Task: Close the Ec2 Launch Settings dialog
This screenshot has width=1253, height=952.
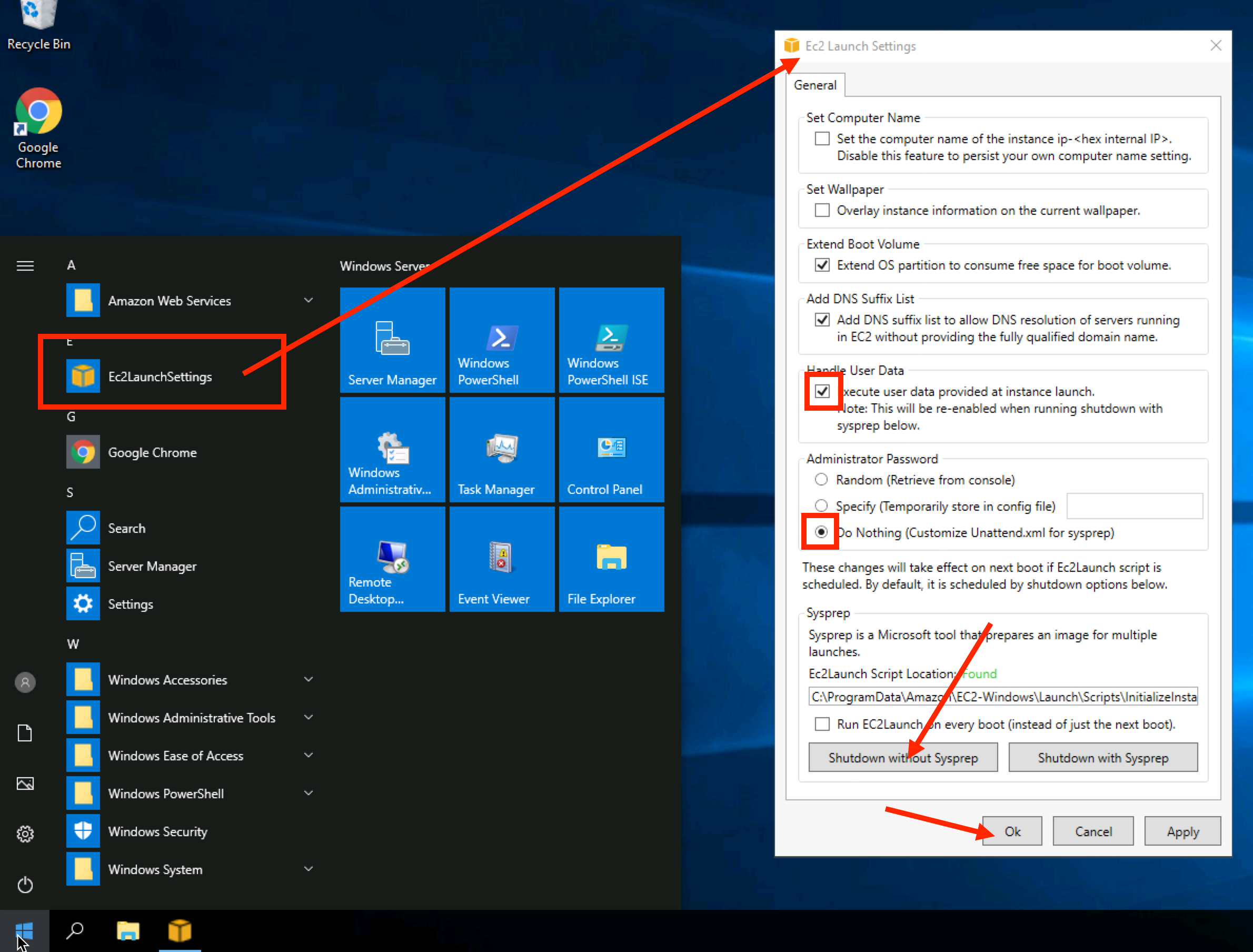Action: click(x=1216, y=46)
